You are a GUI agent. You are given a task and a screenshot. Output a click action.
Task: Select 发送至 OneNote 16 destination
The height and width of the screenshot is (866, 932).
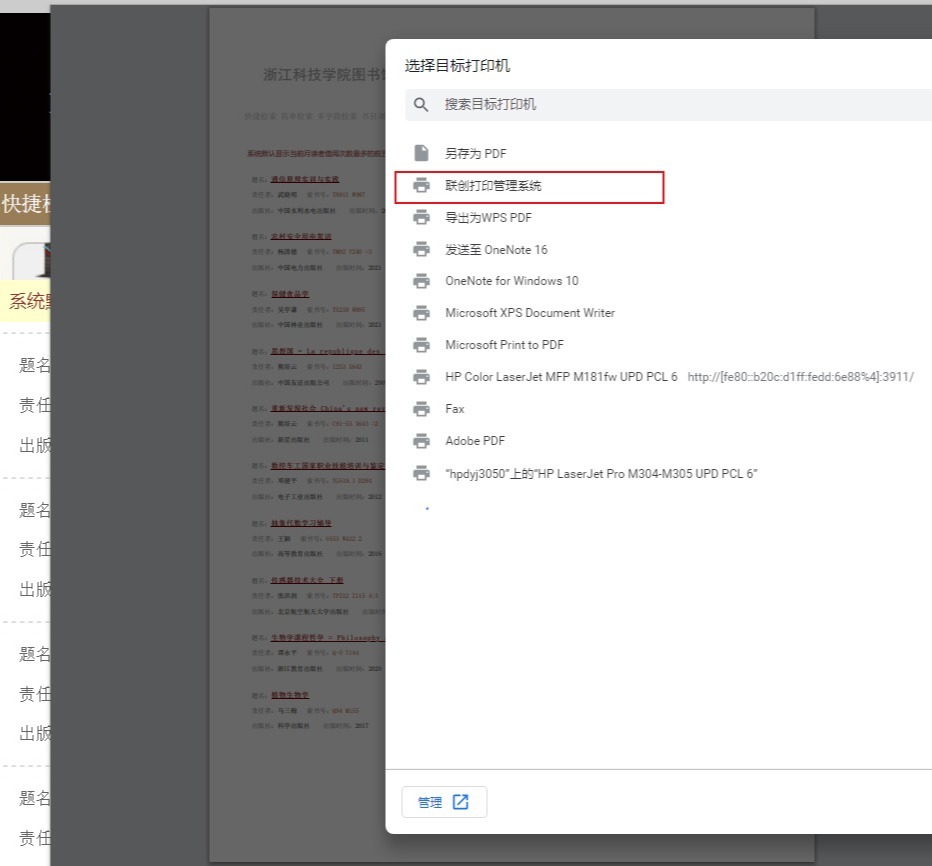tap(496, 250)
